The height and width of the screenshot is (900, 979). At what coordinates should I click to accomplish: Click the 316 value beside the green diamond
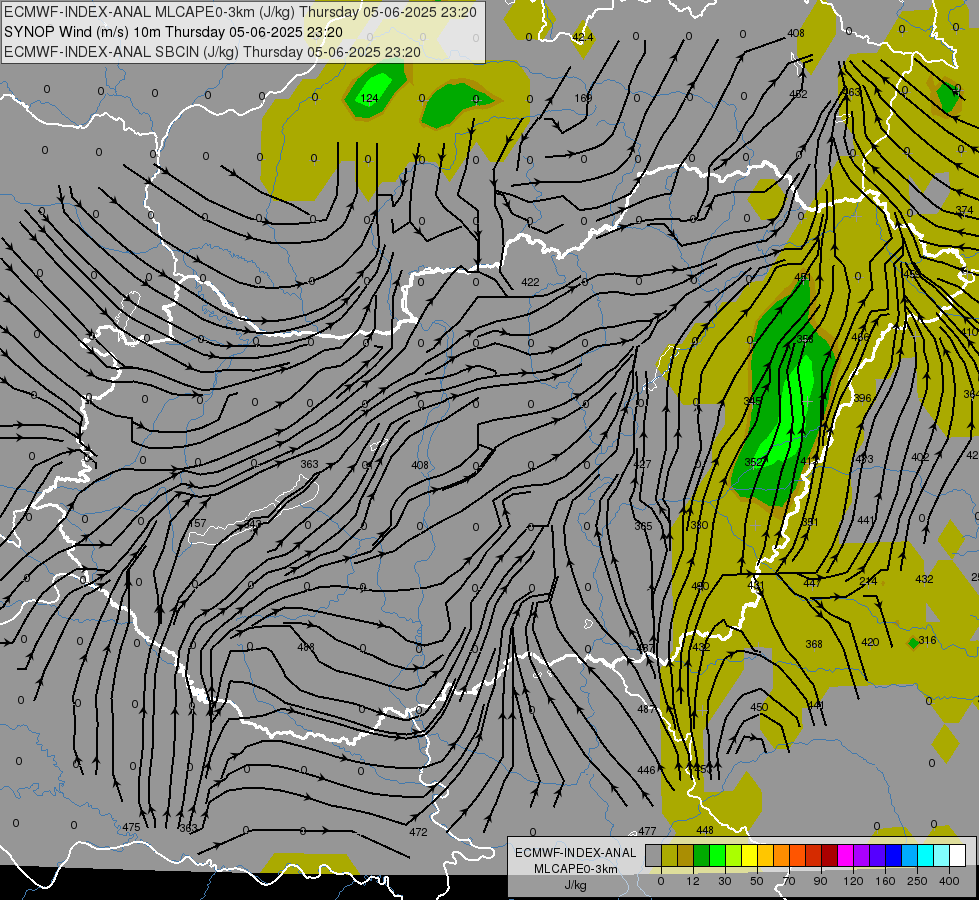point(928,640)
